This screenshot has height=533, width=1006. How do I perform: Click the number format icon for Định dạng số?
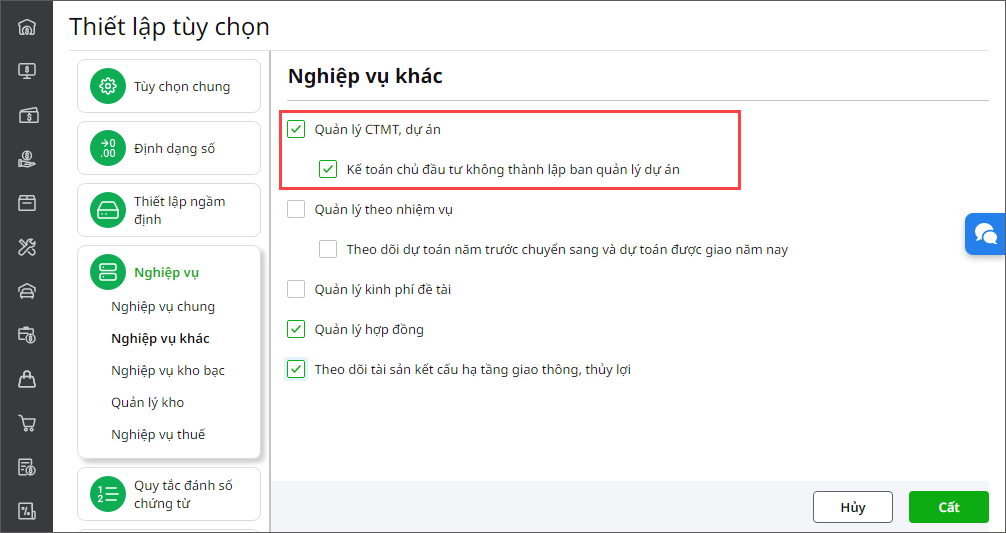tap(108, 148)
